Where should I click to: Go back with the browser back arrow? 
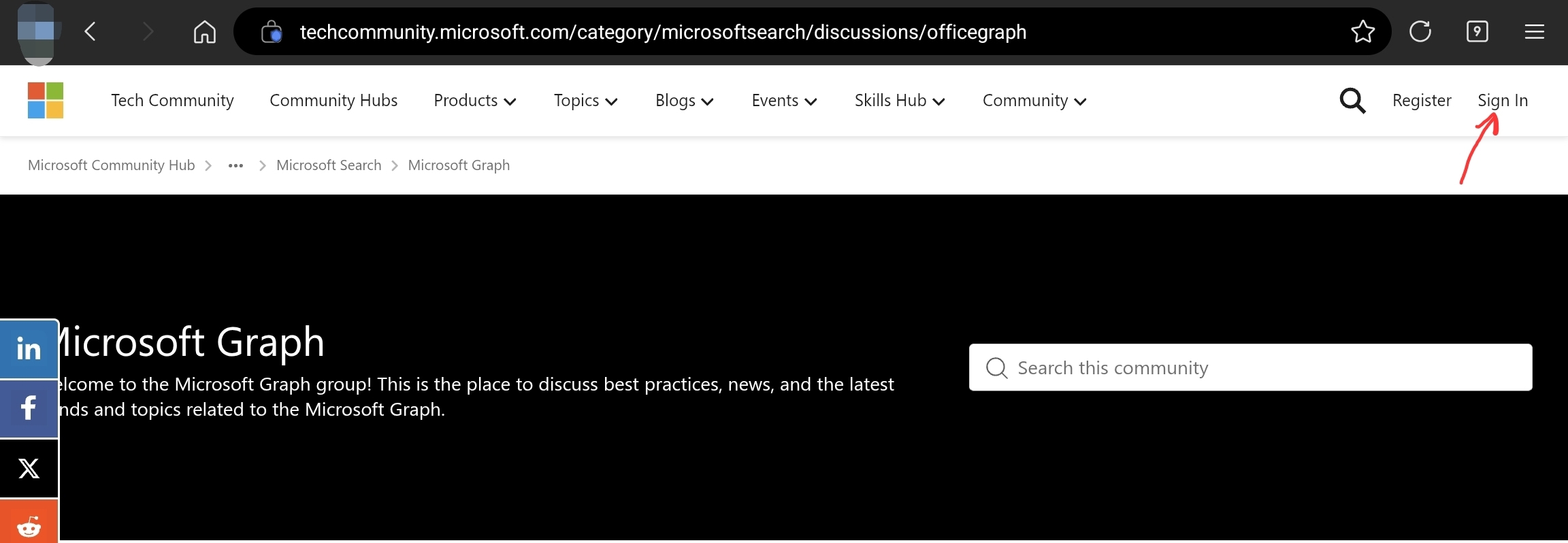point(90,31)
